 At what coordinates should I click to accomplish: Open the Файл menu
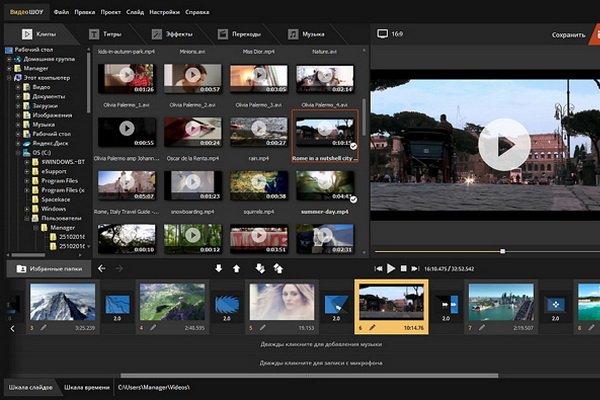(x=62, y=12)
